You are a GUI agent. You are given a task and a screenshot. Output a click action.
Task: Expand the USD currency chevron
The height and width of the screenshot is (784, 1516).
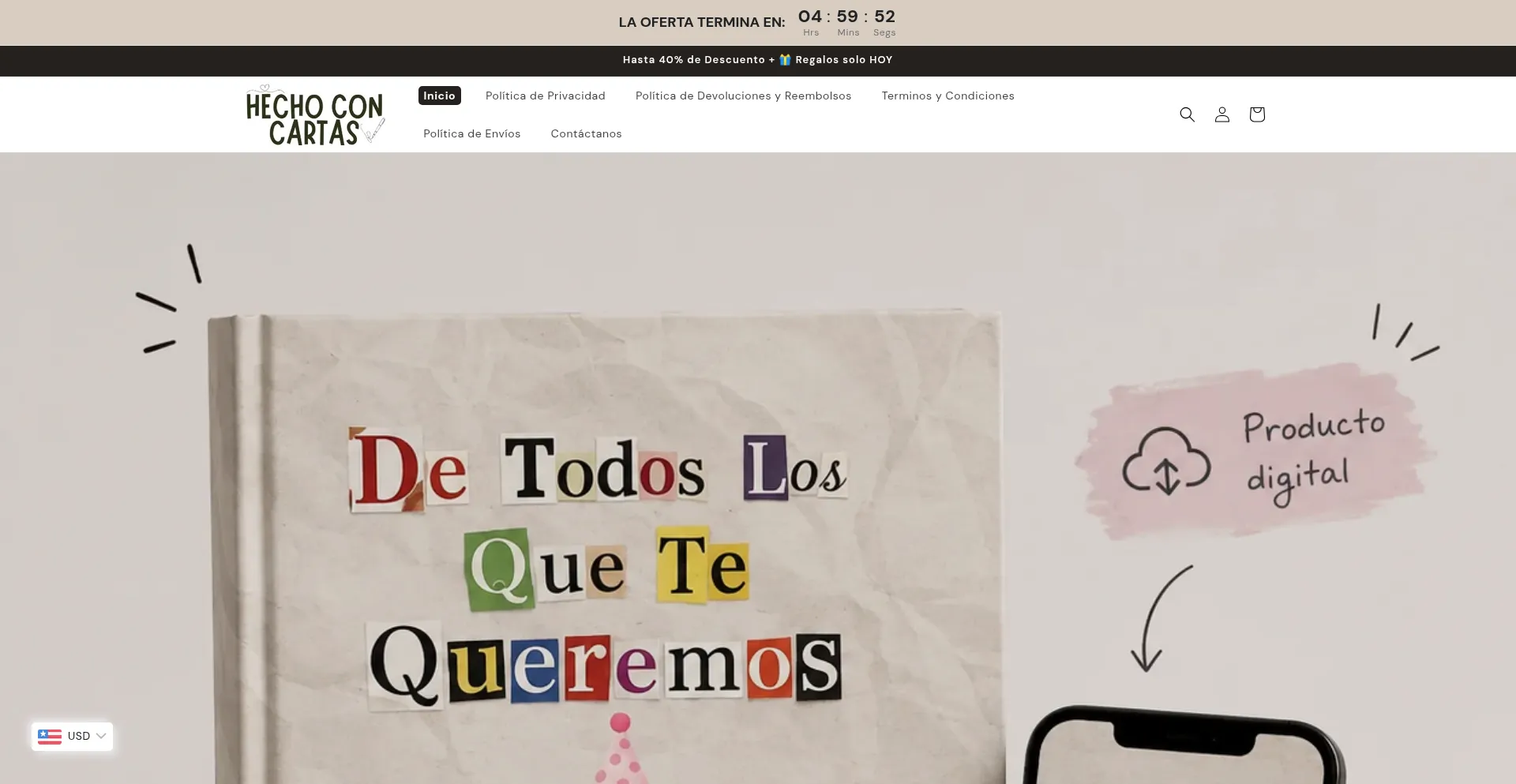[101, 736]
